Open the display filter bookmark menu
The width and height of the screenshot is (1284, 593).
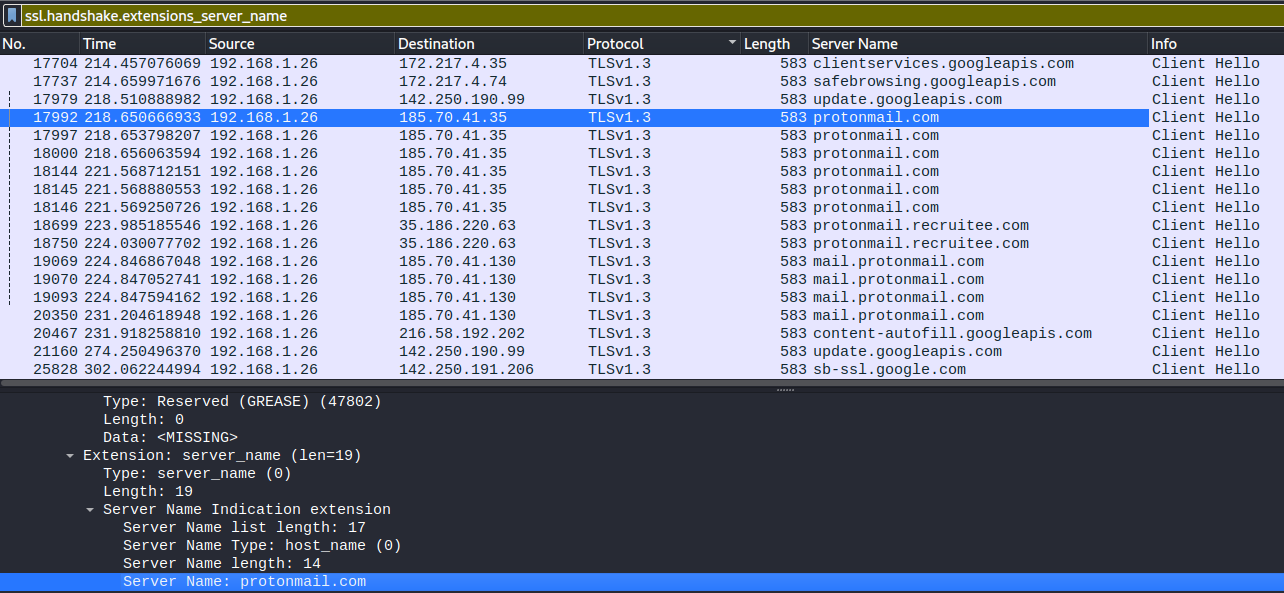pos(12,16)
